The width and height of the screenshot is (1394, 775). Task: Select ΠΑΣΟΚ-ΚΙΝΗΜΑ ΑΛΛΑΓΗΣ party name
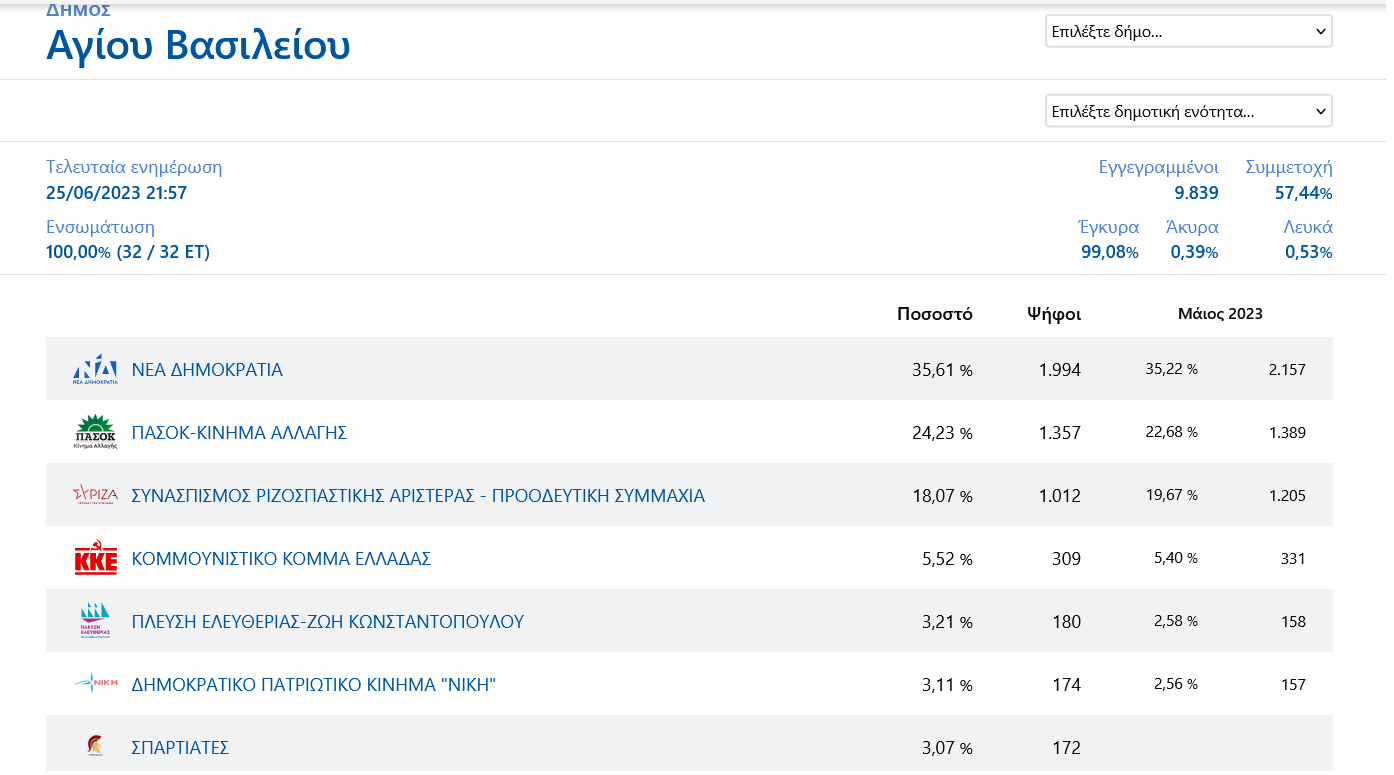[239, 433]
